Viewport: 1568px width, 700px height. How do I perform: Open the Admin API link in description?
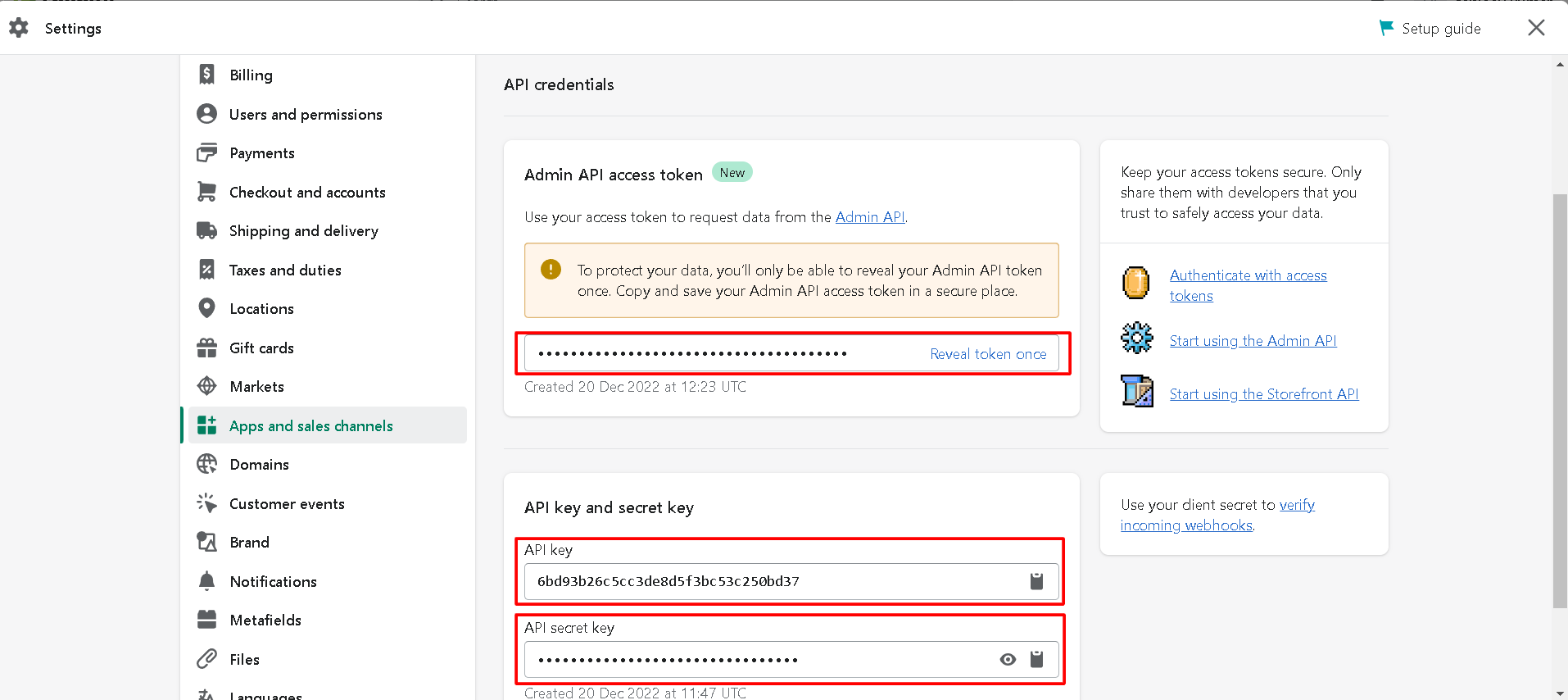coord(870,217)
